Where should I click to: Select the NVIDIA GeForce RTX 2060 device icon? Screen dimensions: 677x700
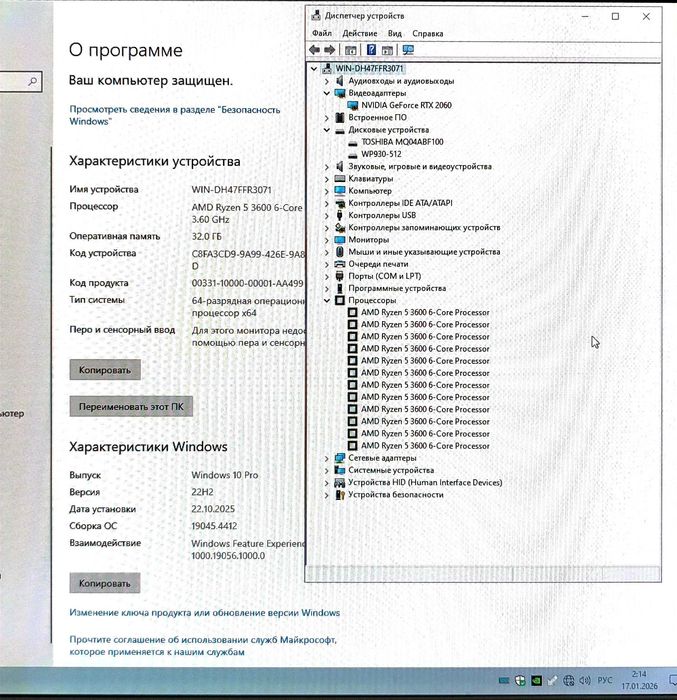(x=353, y=105)
